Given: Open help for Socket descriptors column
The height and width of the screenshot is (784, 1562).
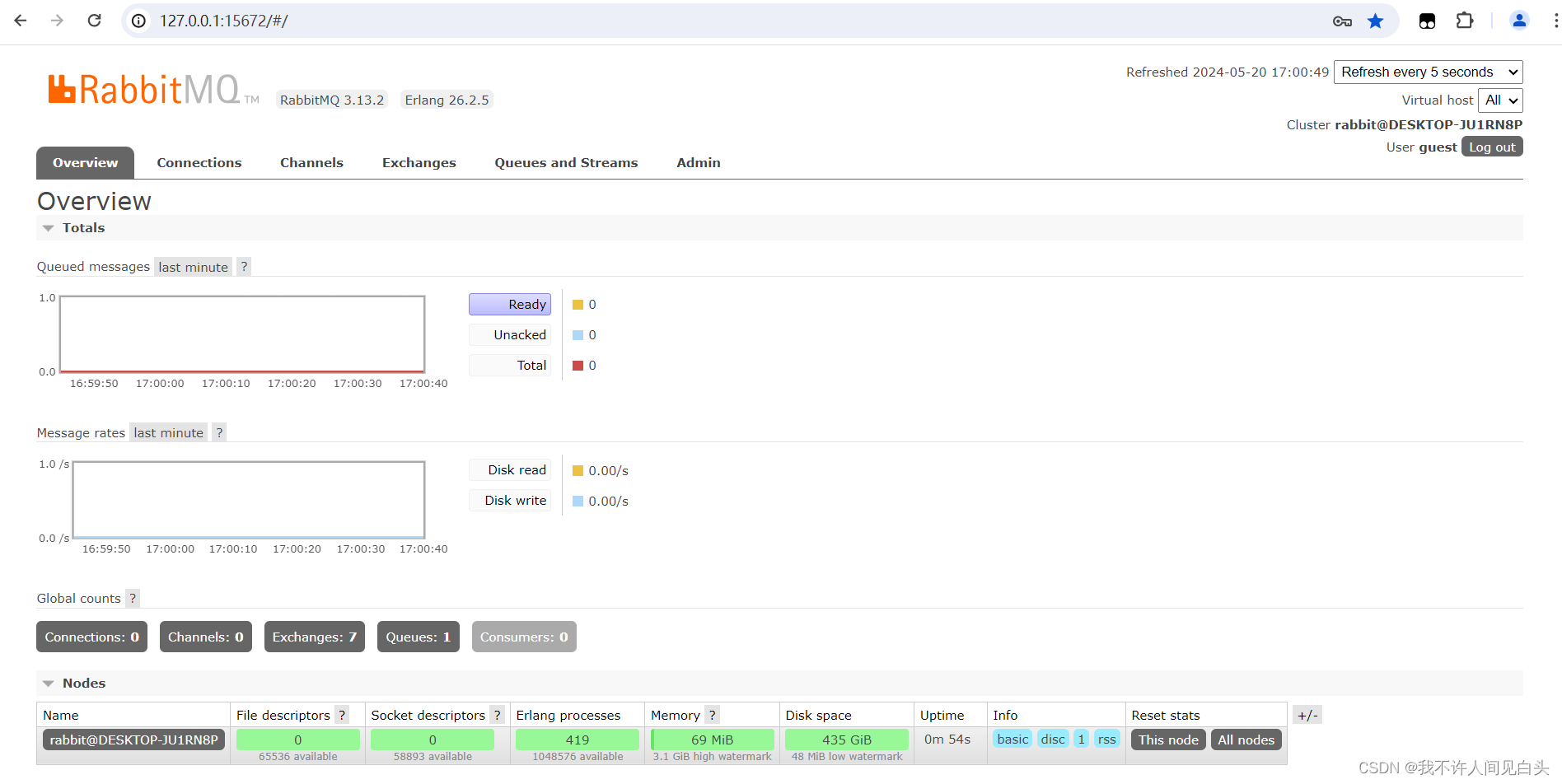Looking at the screenshot, I should pyautogui.click(x=497, y=715).
